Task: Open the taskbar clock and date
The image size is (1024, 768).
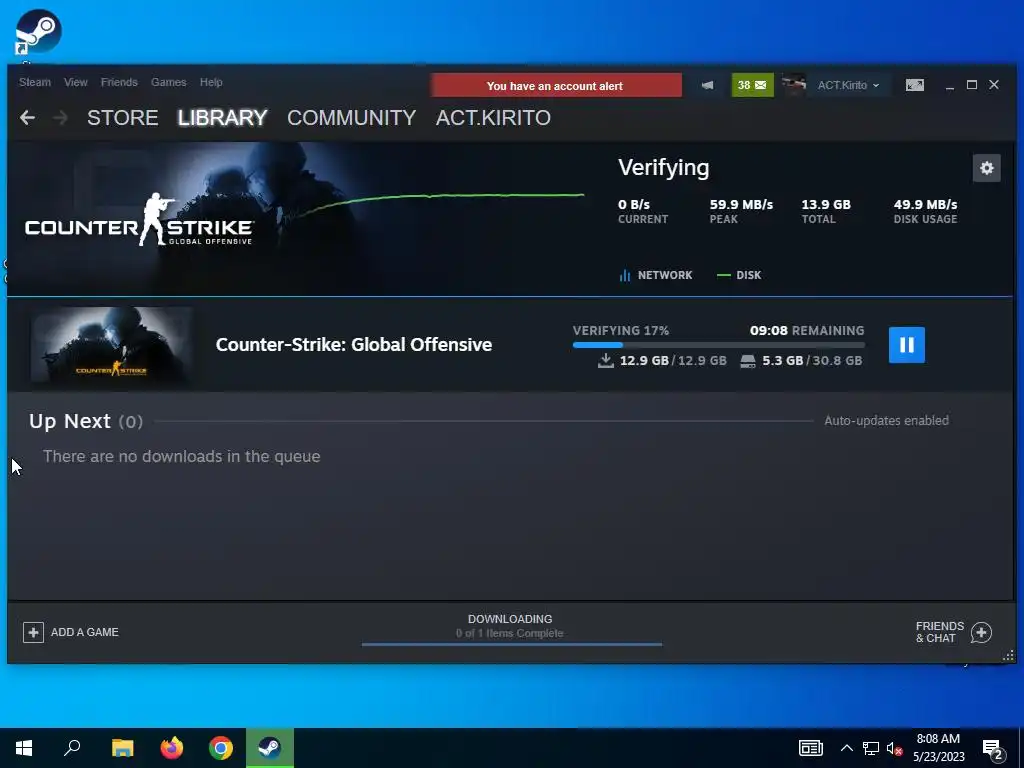Action: [938, 748]
